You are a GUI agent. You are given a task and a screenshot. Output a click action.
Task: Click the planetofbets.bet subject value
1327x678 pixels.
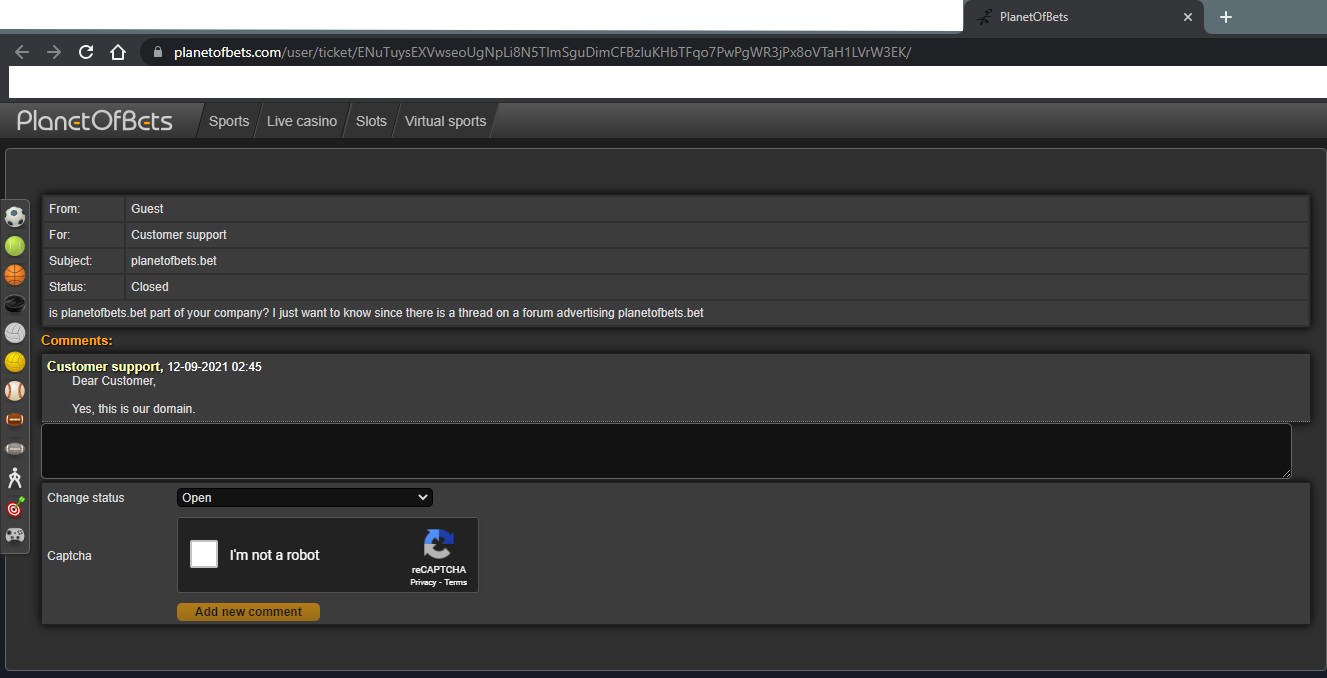(x=174, y=261)
